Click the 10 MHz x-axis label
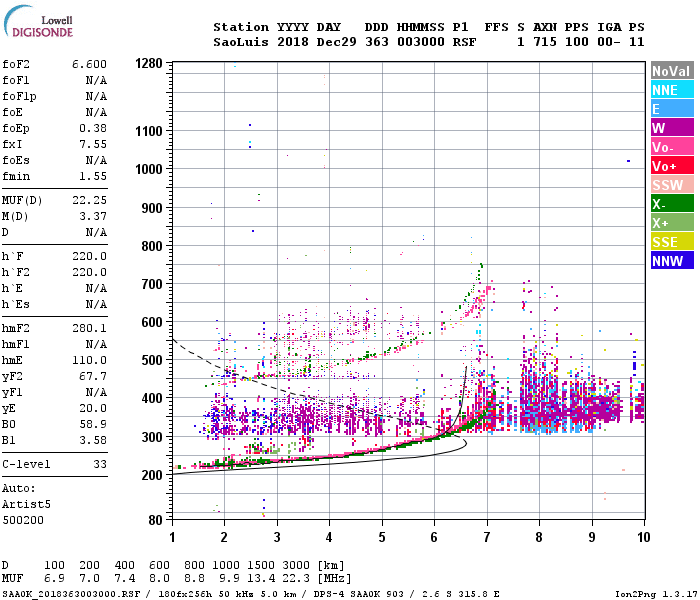700x600 pixels. coord(643,537)
